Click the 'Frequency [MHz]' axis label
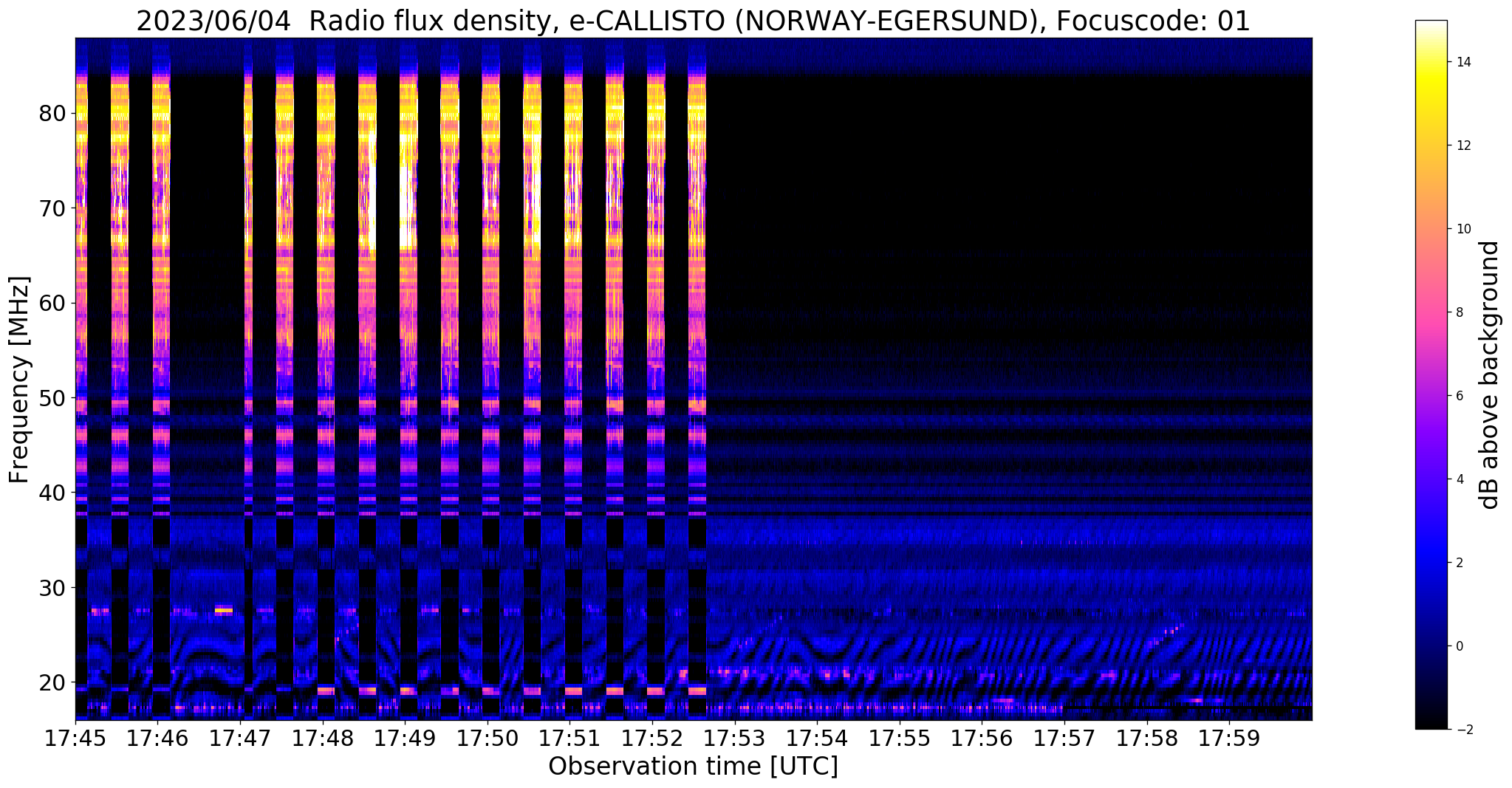The image size is (1512, 788). (20, 380)
